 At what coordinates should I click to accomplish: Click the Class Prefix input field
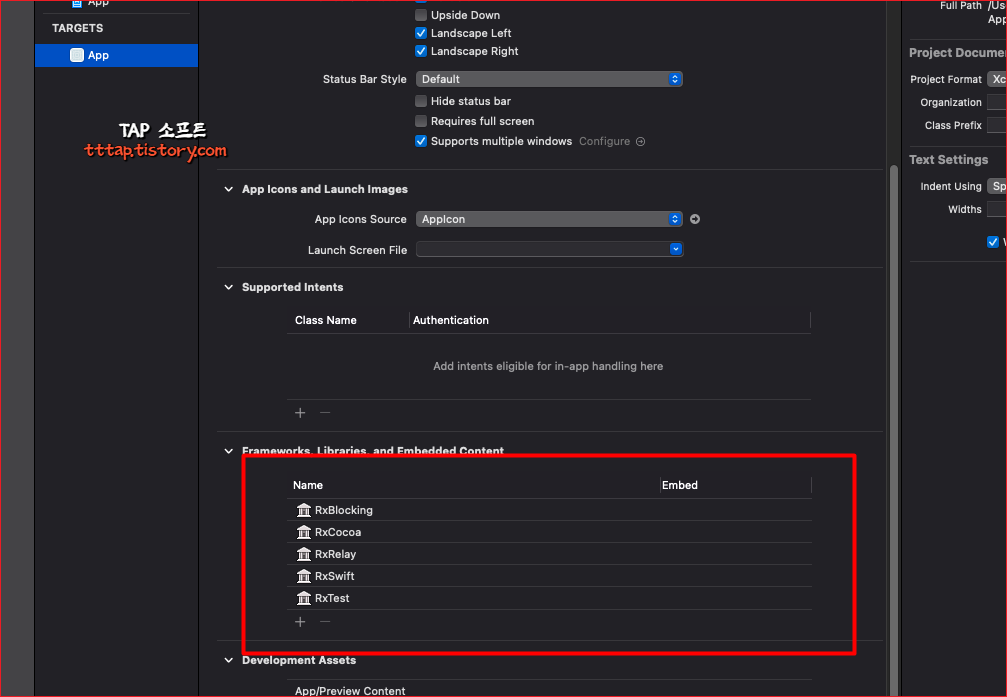coord(997,125)
